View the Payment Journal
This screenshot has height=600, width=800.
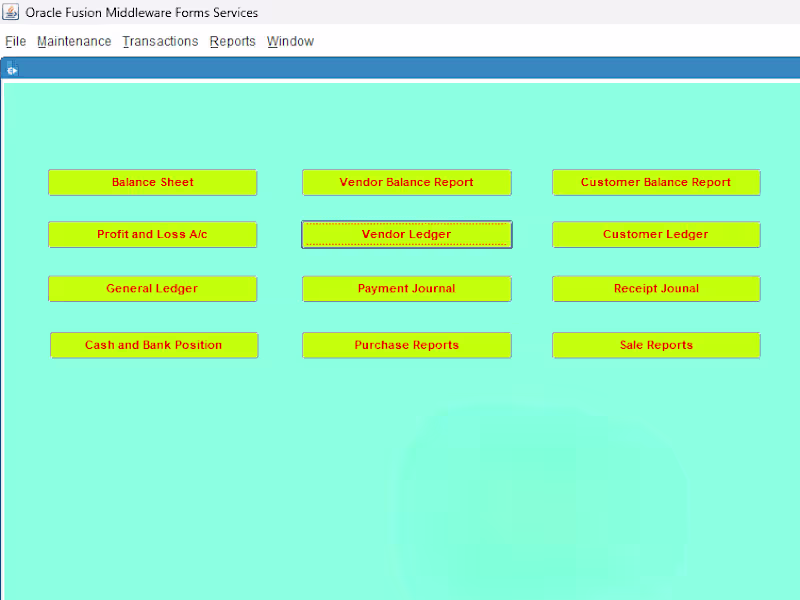(x=407, y=289)
